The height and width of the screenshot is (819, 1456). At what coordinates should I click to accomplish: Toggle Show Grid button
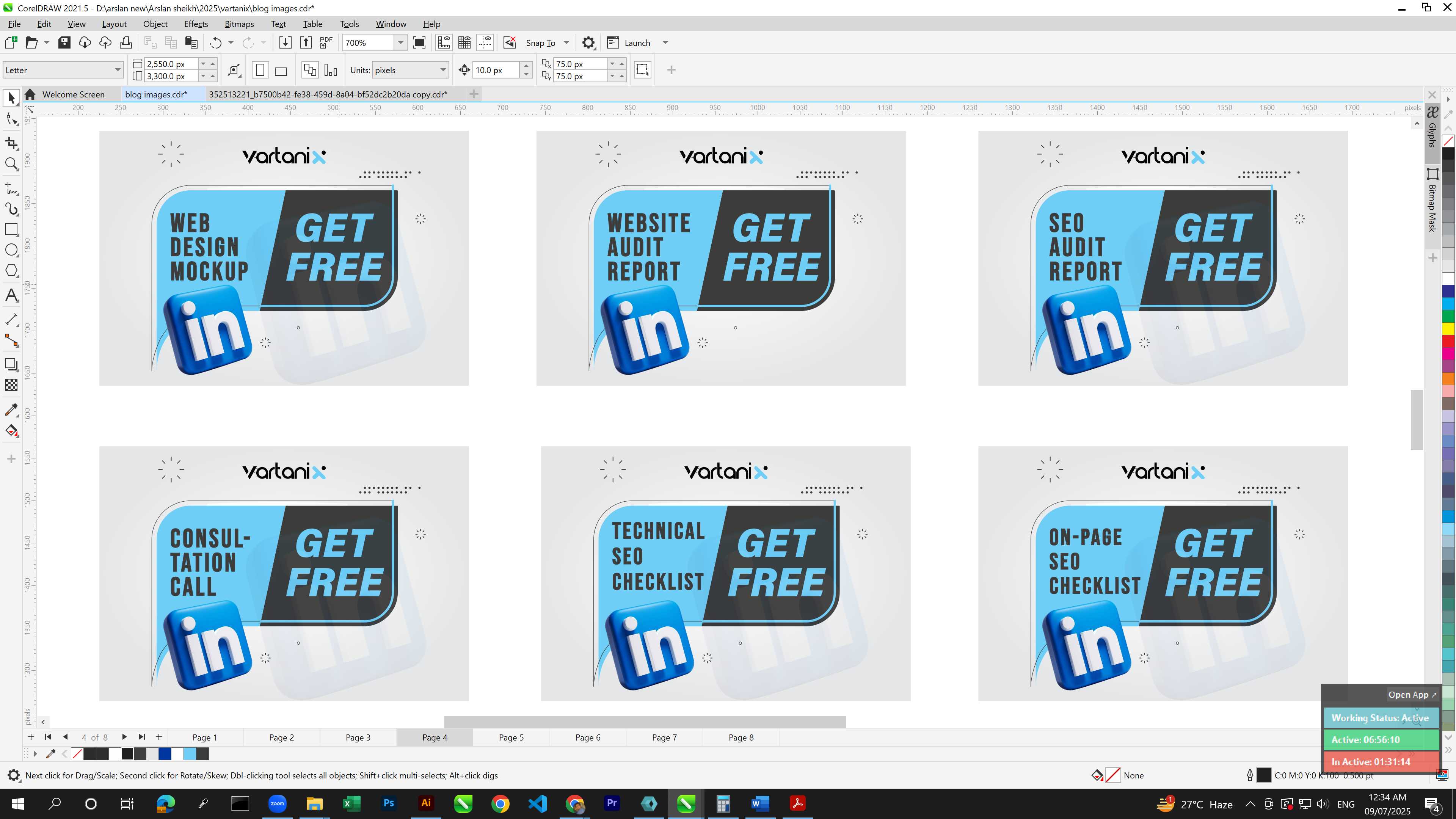(x=464, y=42)
